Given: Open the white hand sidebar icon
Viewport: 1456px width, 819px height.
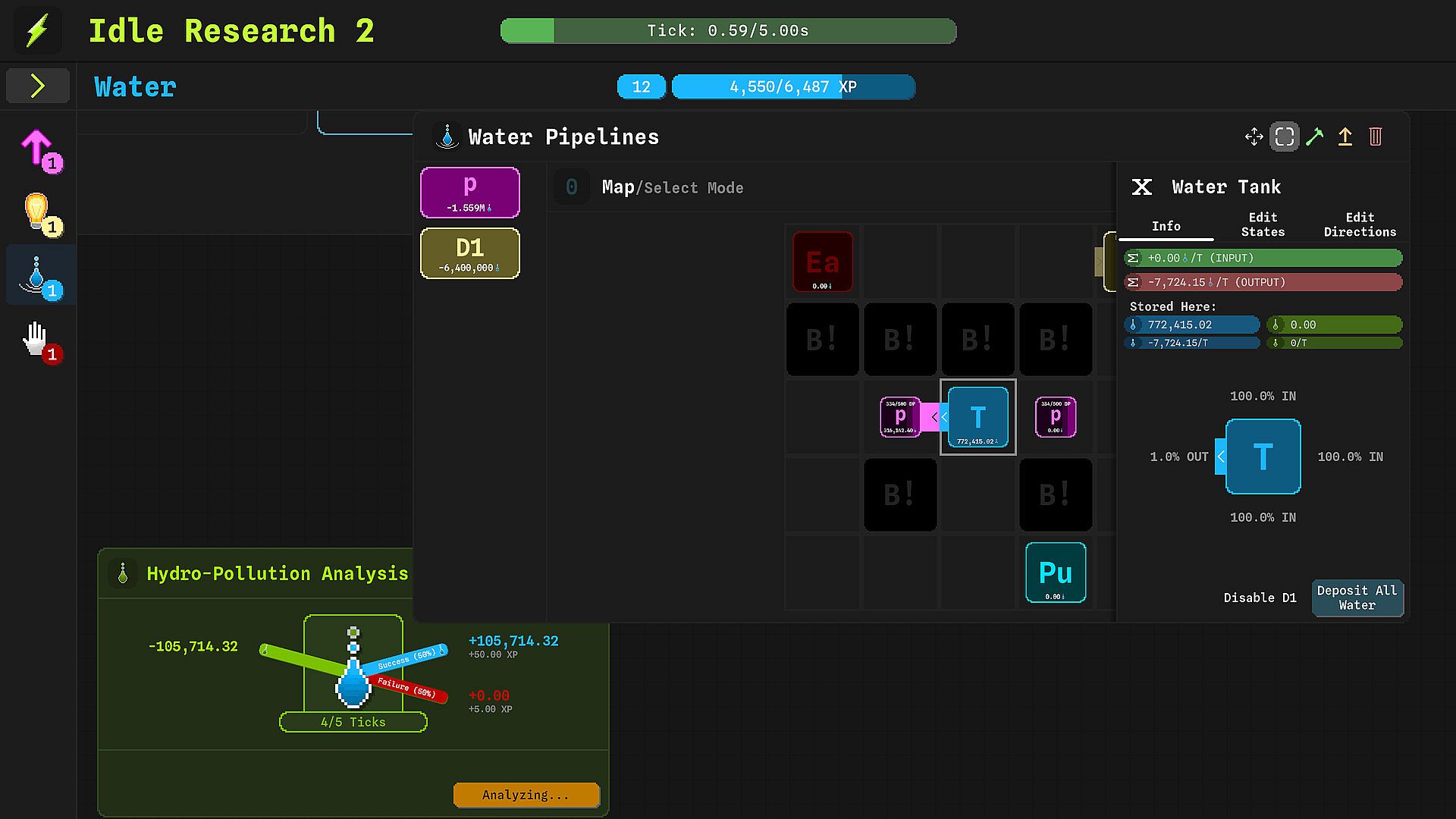Looking at the screenshot, I should tap(38, 339).
